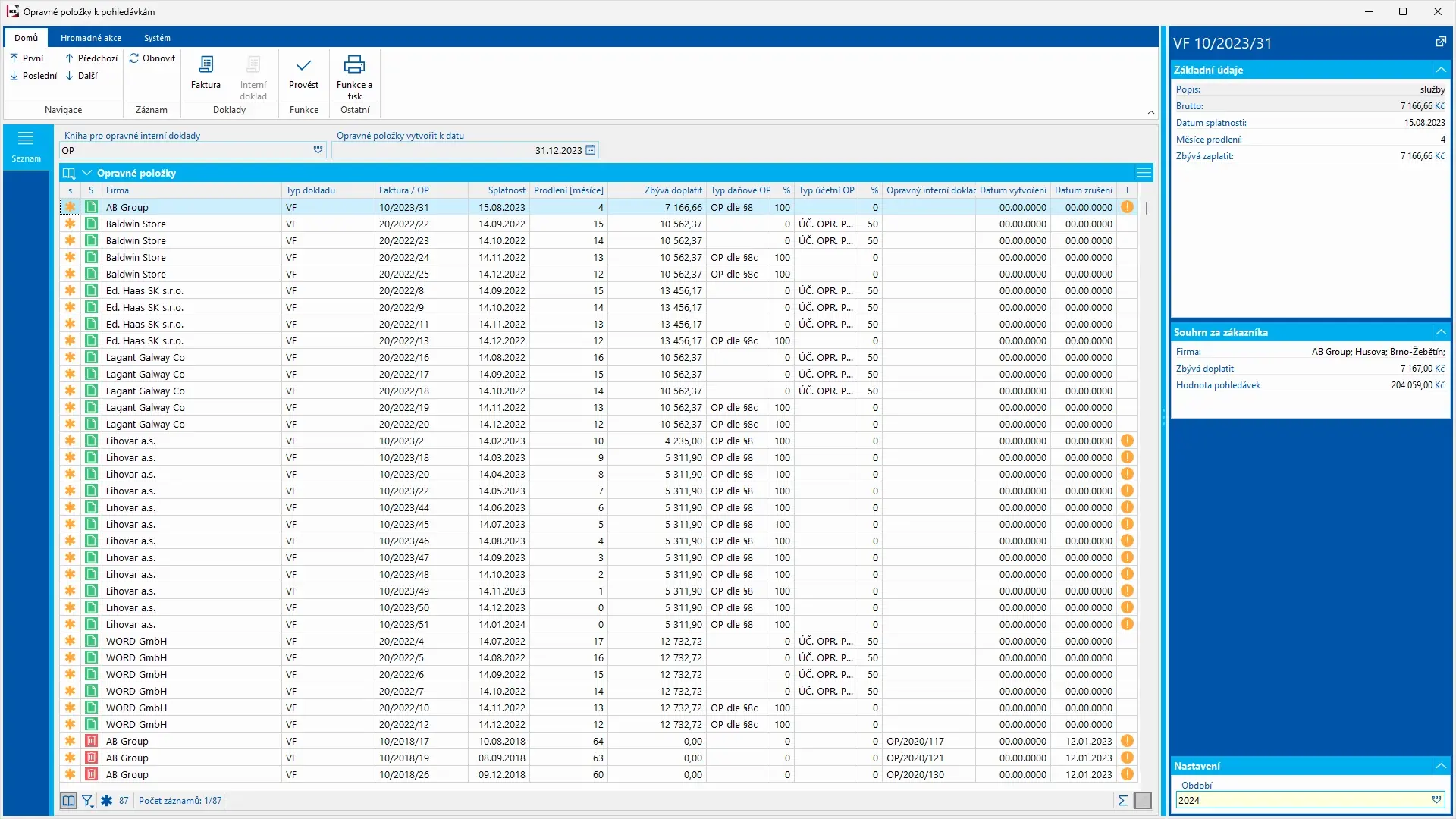The image size is (1456, 819).
Task: Open the Faktura document icon
Action: [x=206, y=73]
